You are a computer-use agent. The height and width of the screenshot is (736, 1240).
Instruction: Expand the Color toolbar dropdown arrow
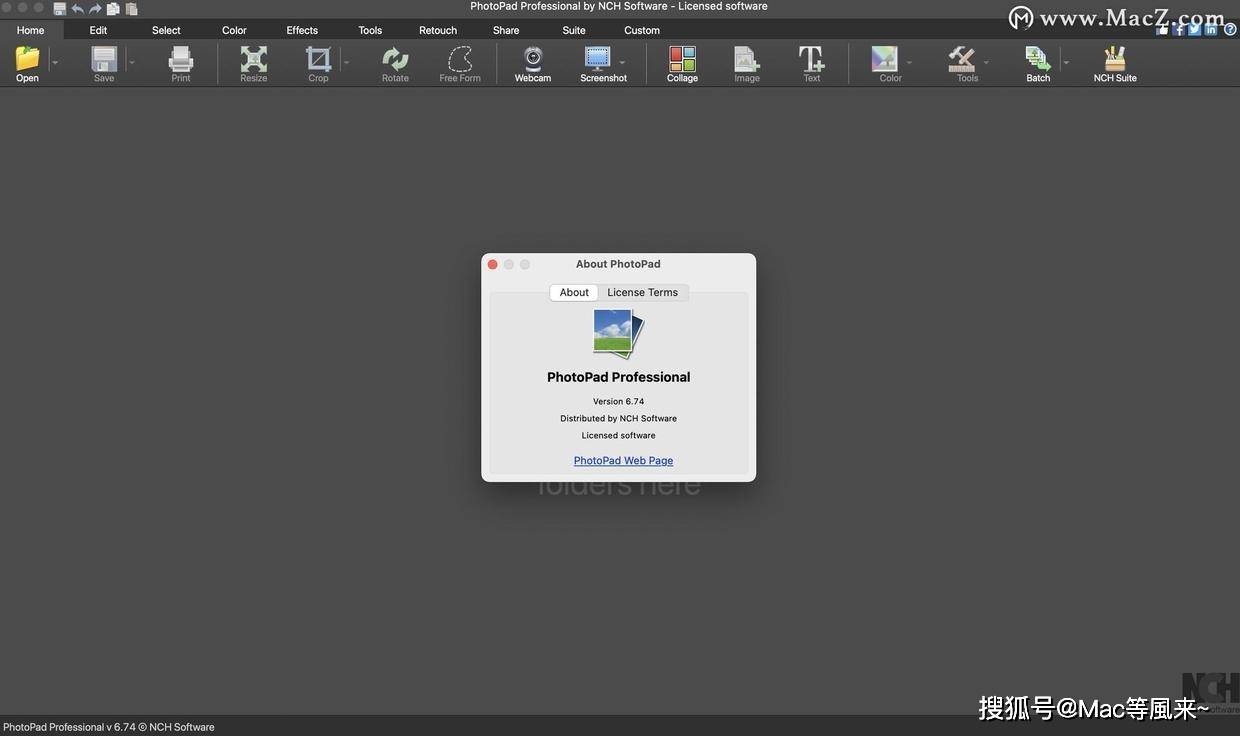point(909,62)
